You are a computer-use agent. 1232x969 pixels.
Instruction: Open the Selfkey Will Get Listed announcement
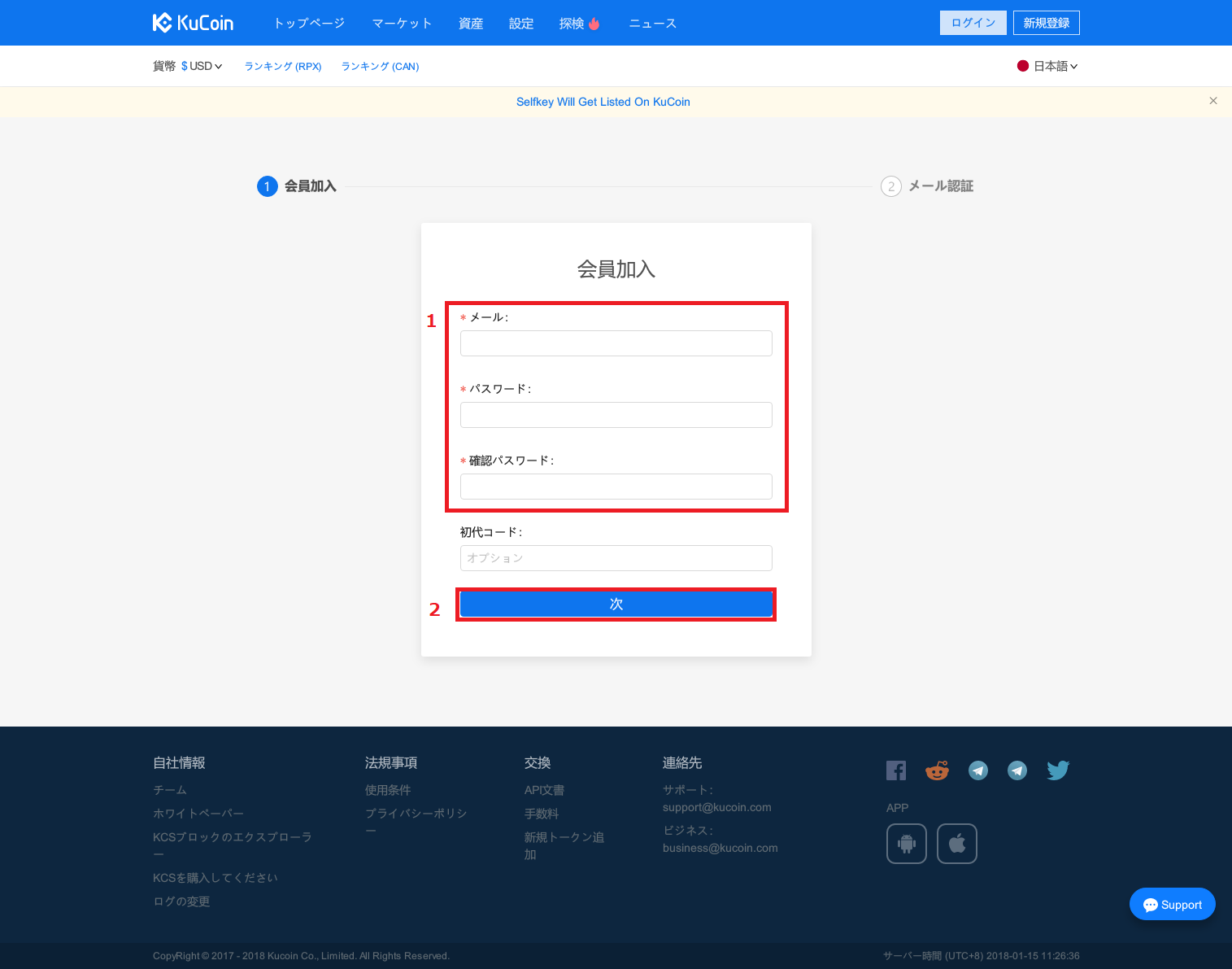(x=603, y=102)
